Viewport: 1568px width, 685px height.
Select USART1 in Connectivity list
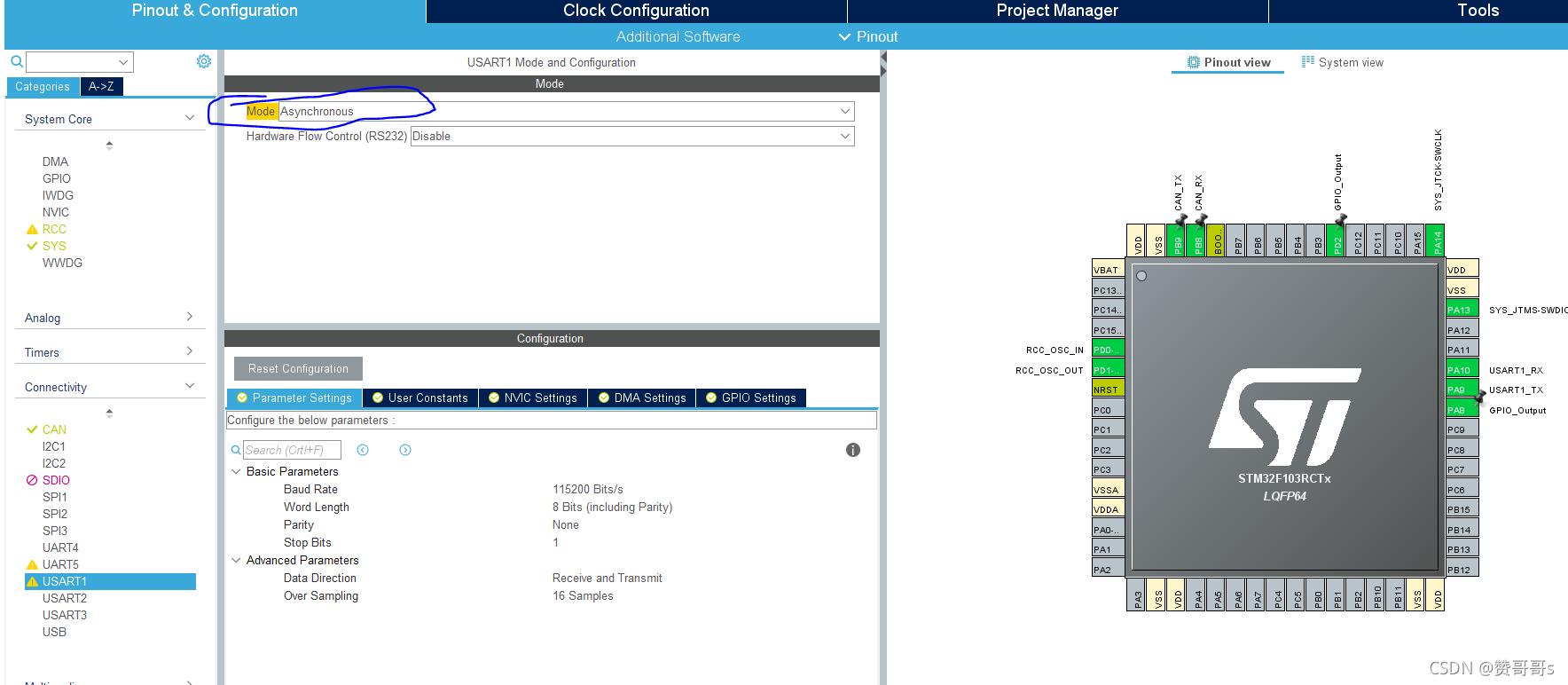[110, 581]
